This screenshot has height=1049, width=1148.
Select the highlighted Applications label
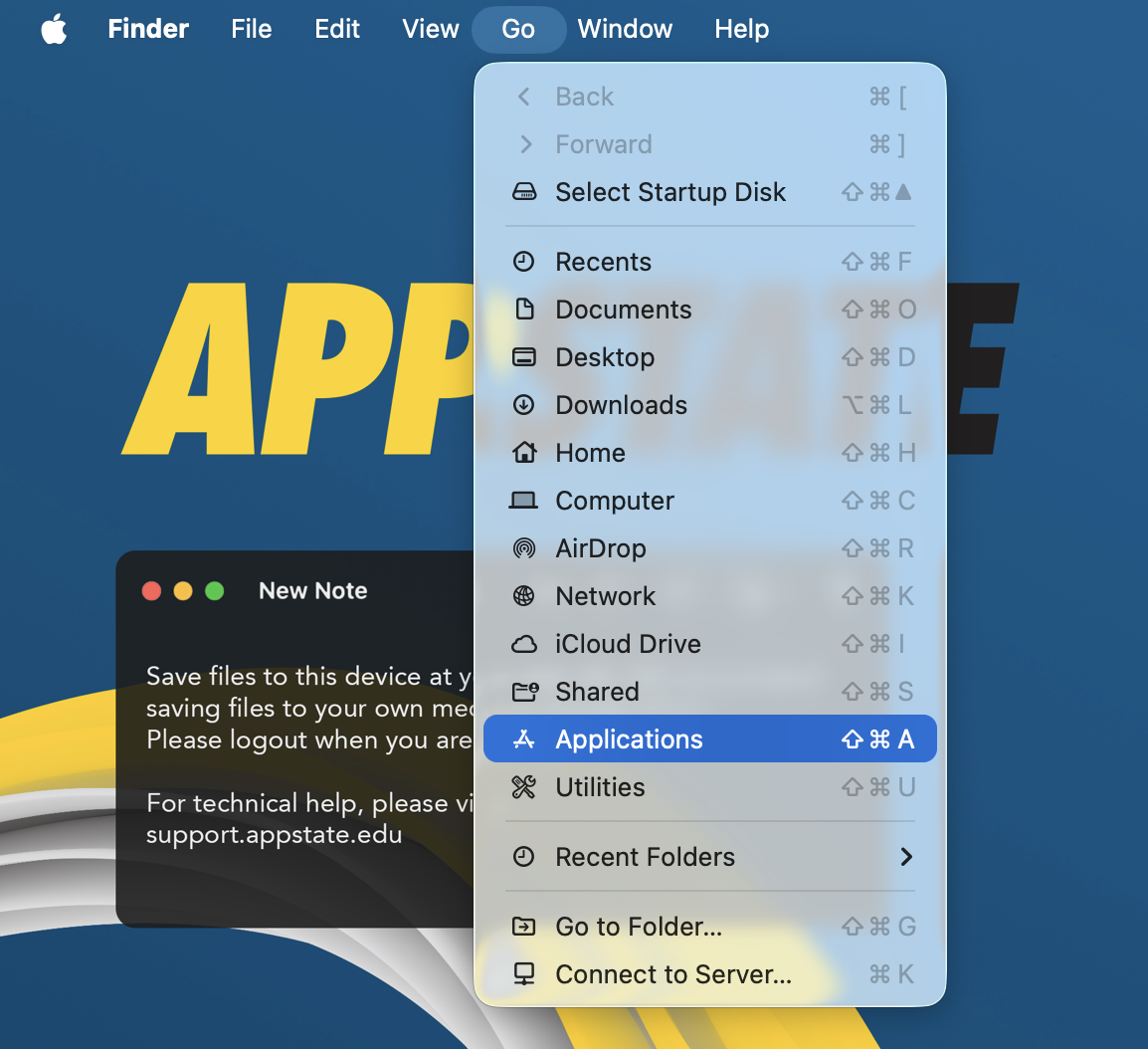[x=629, y=739]
